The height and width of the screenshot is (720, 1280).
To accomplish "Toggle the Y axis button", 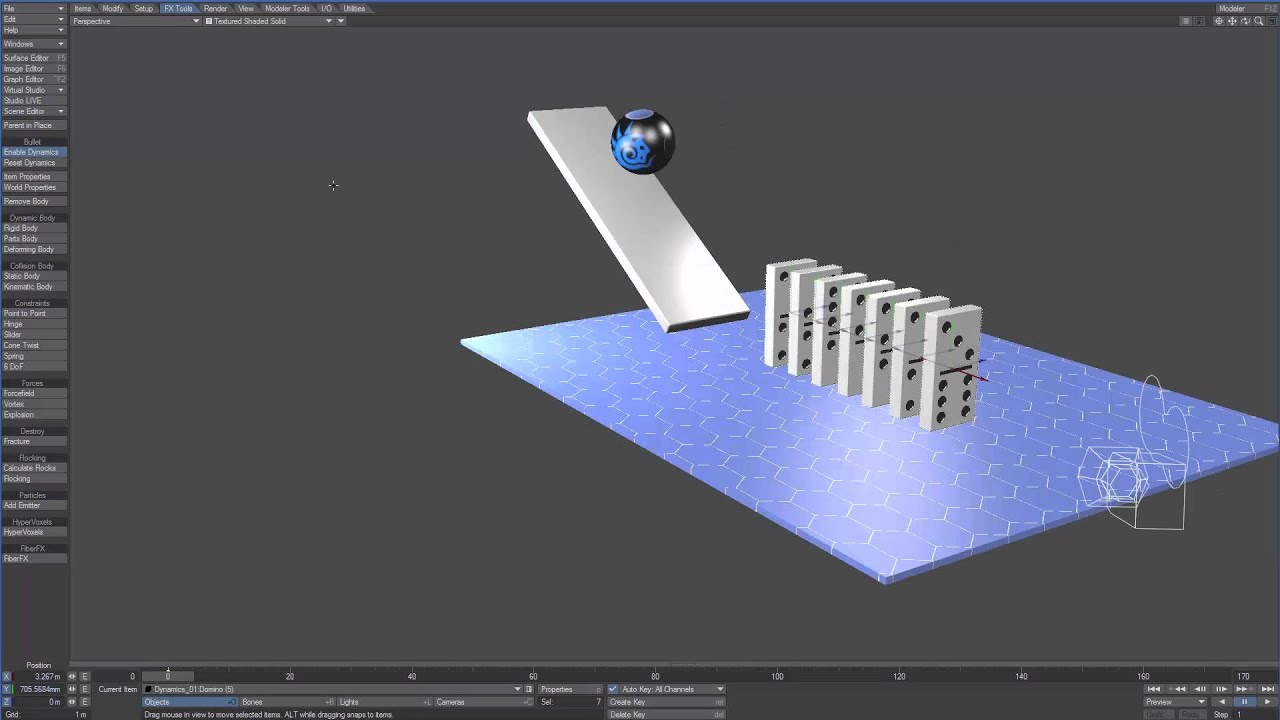I will [x=6, y=689].
